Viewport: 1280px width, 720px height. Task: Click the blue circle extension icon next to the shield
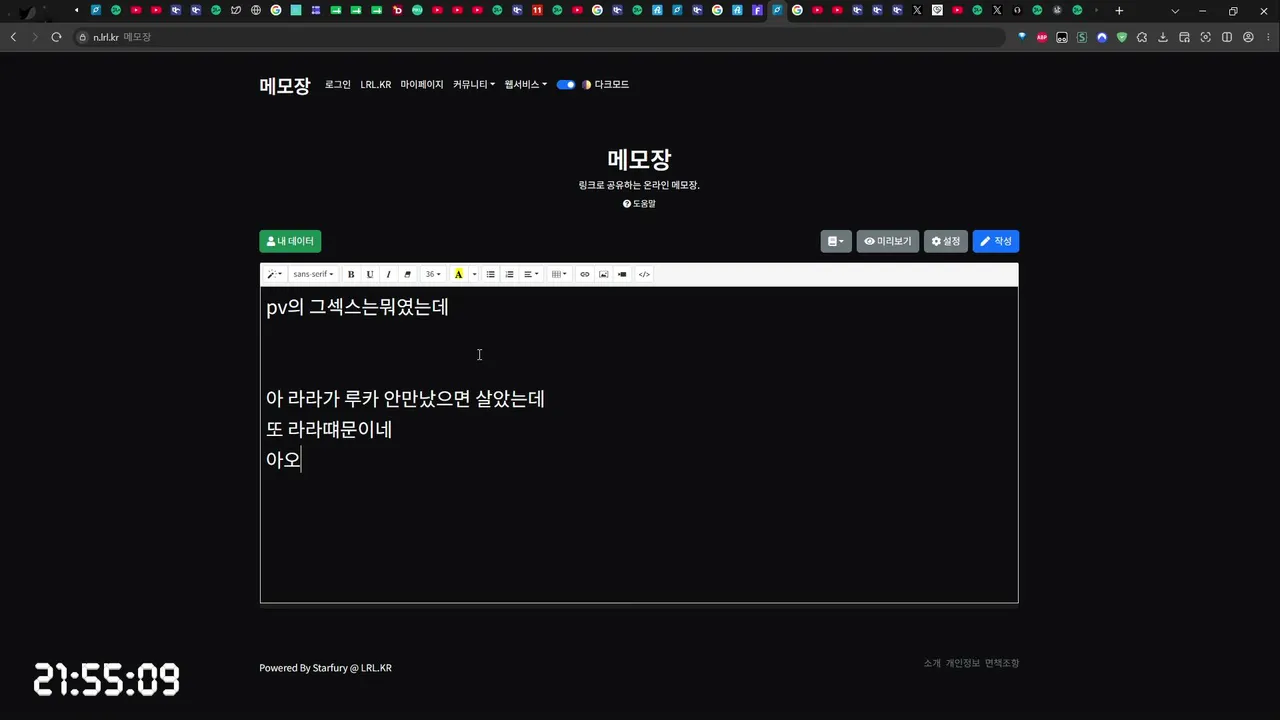[1102, 37]
